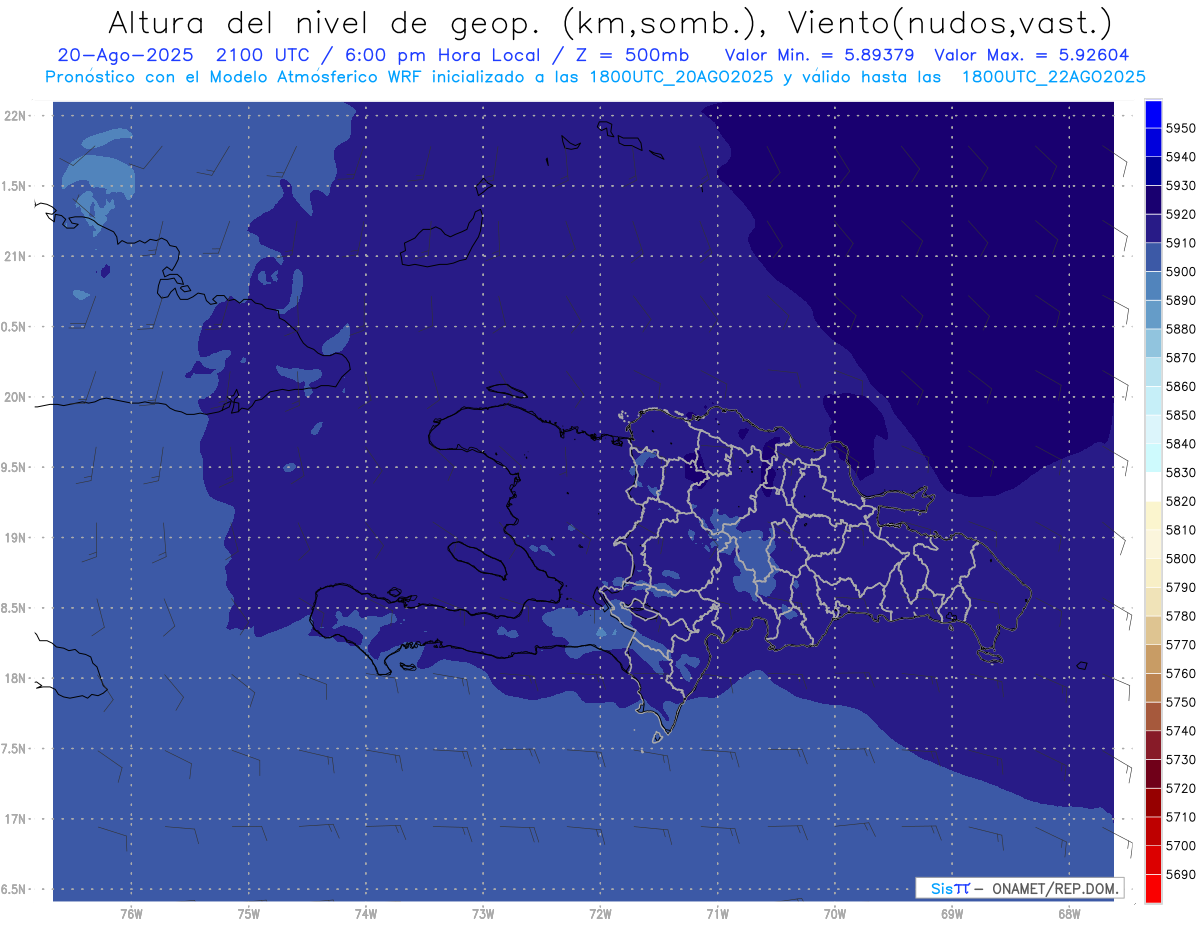Click the color bar swatch between 5770 and 5780
This screenshot has width=1200, height=927.
(1153, 630)
